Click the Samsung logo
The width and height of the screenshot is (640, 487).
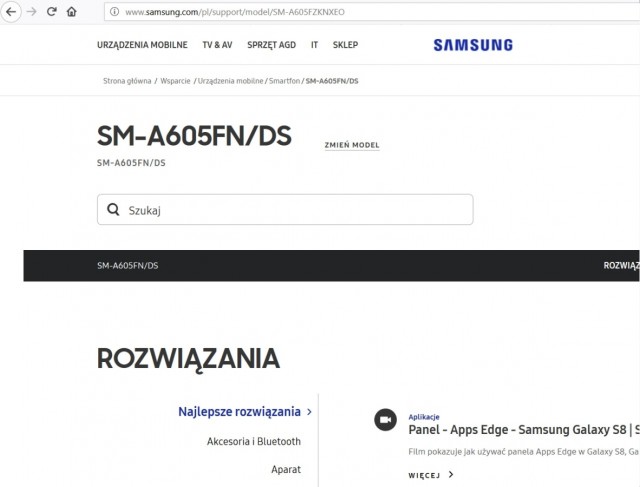pos(472,45)
